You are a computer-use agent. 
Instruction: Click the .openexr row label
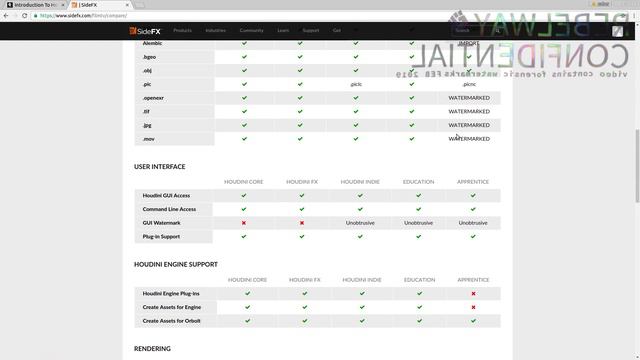pos(153,98)
